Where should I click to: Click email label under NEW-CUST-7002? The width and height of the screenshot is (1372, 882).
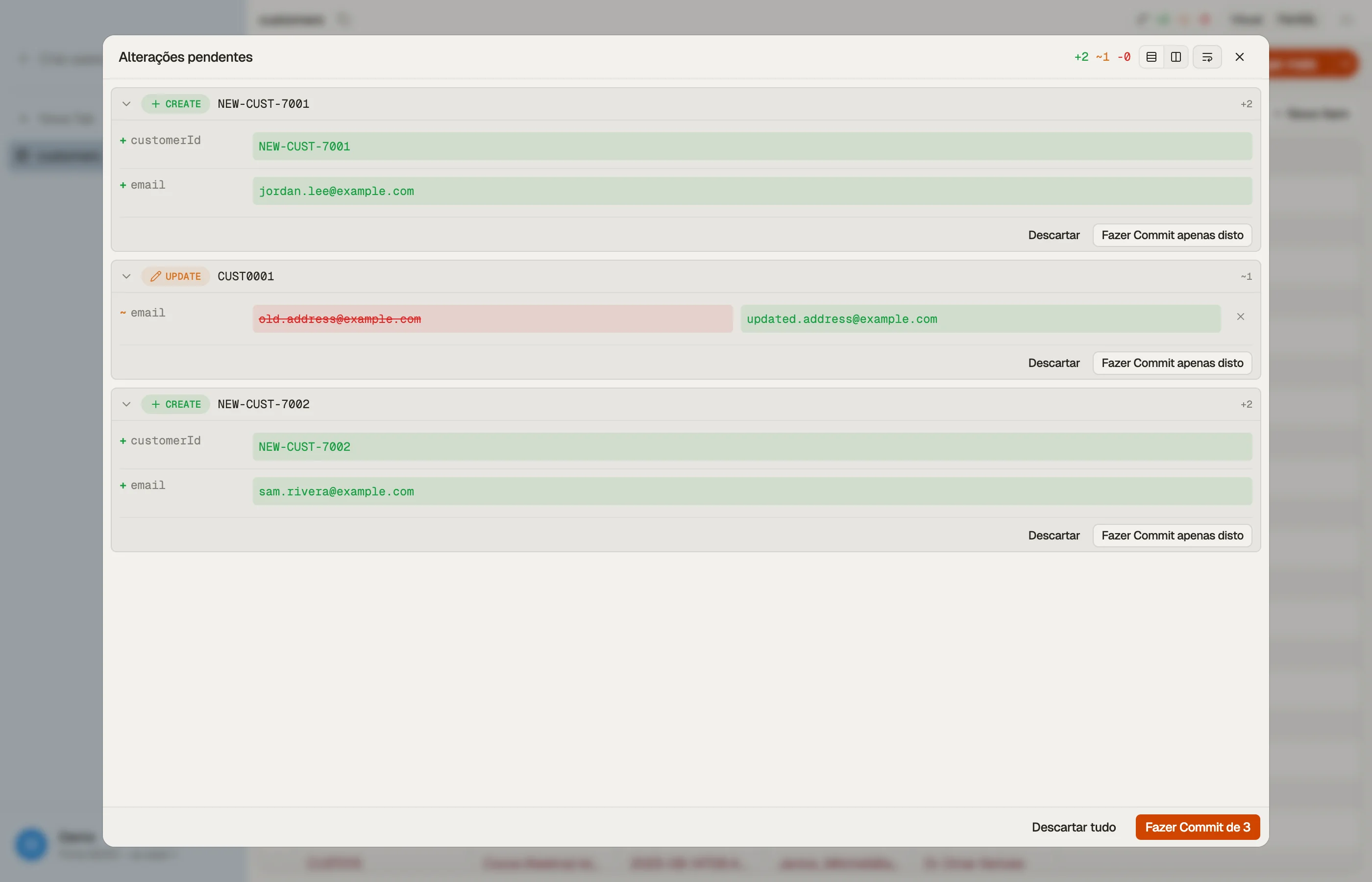point(148,485)
